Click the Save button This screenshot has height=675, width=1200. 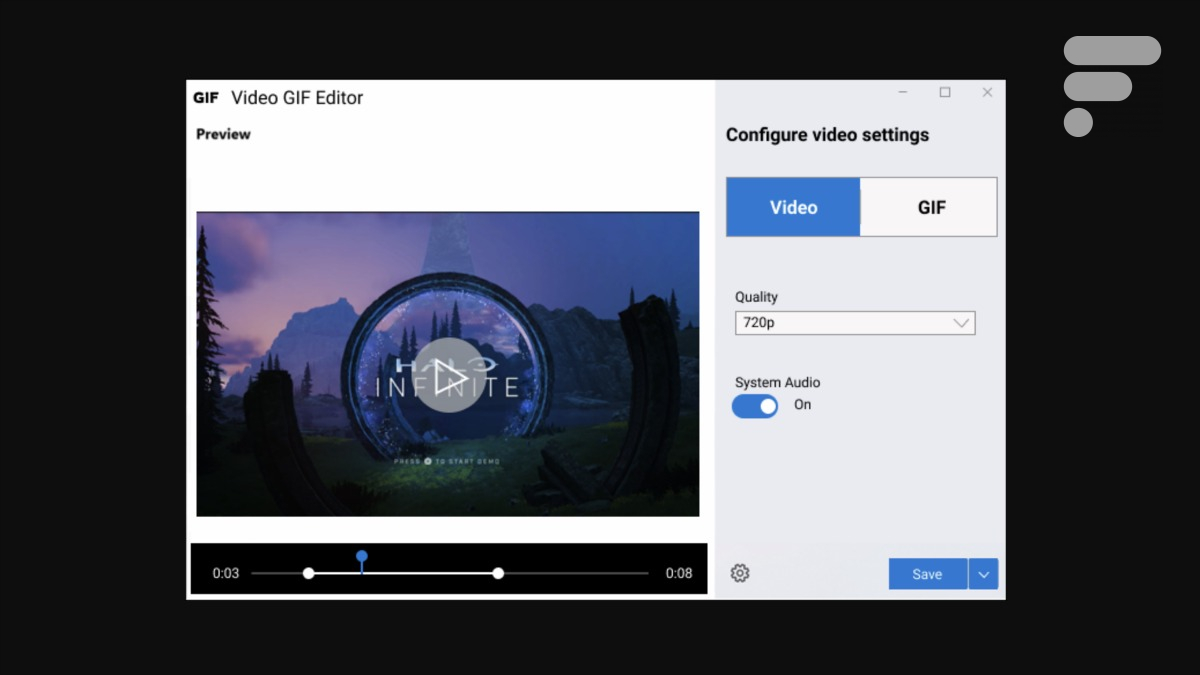pos(928,574)
